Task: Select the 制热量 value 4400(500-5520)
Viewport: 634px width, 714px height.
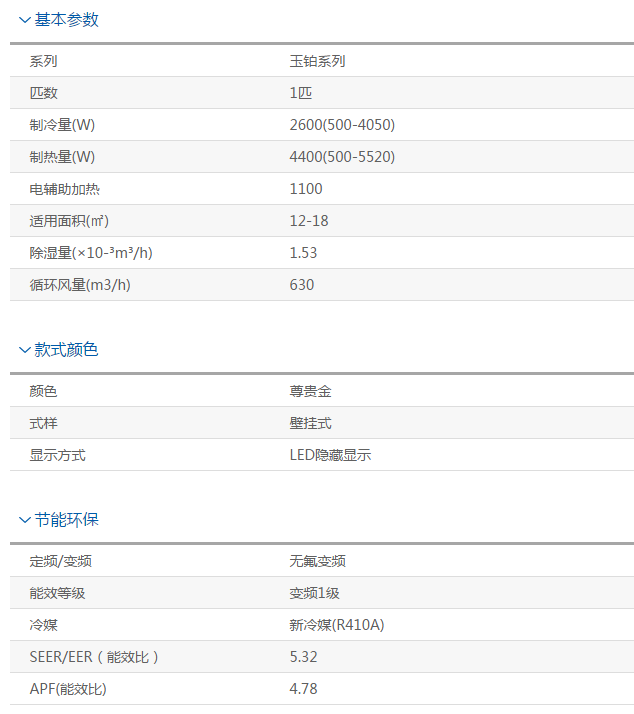Action: 342,157
